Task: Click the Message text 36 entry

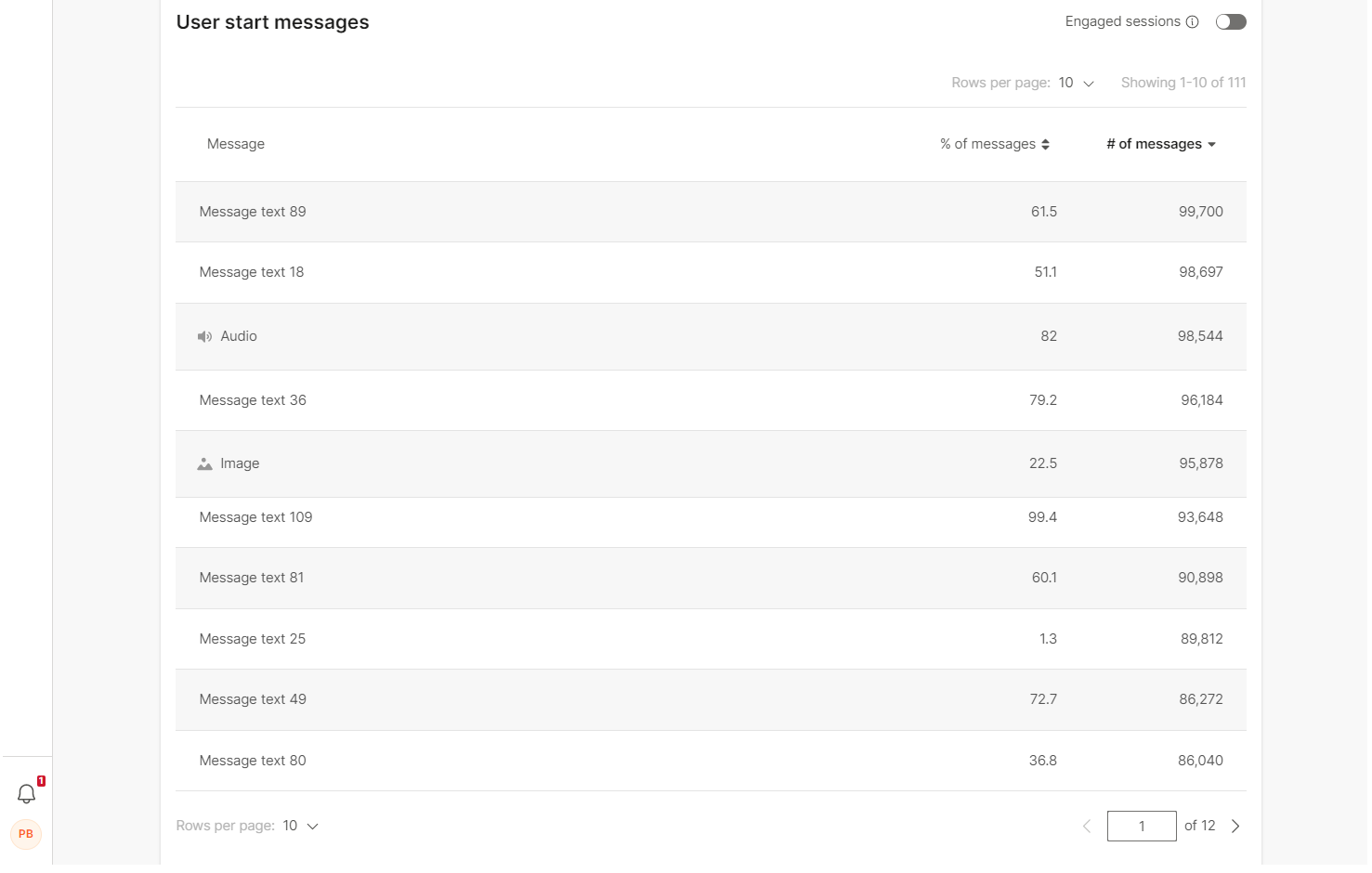Action: [x=253, y=400]
